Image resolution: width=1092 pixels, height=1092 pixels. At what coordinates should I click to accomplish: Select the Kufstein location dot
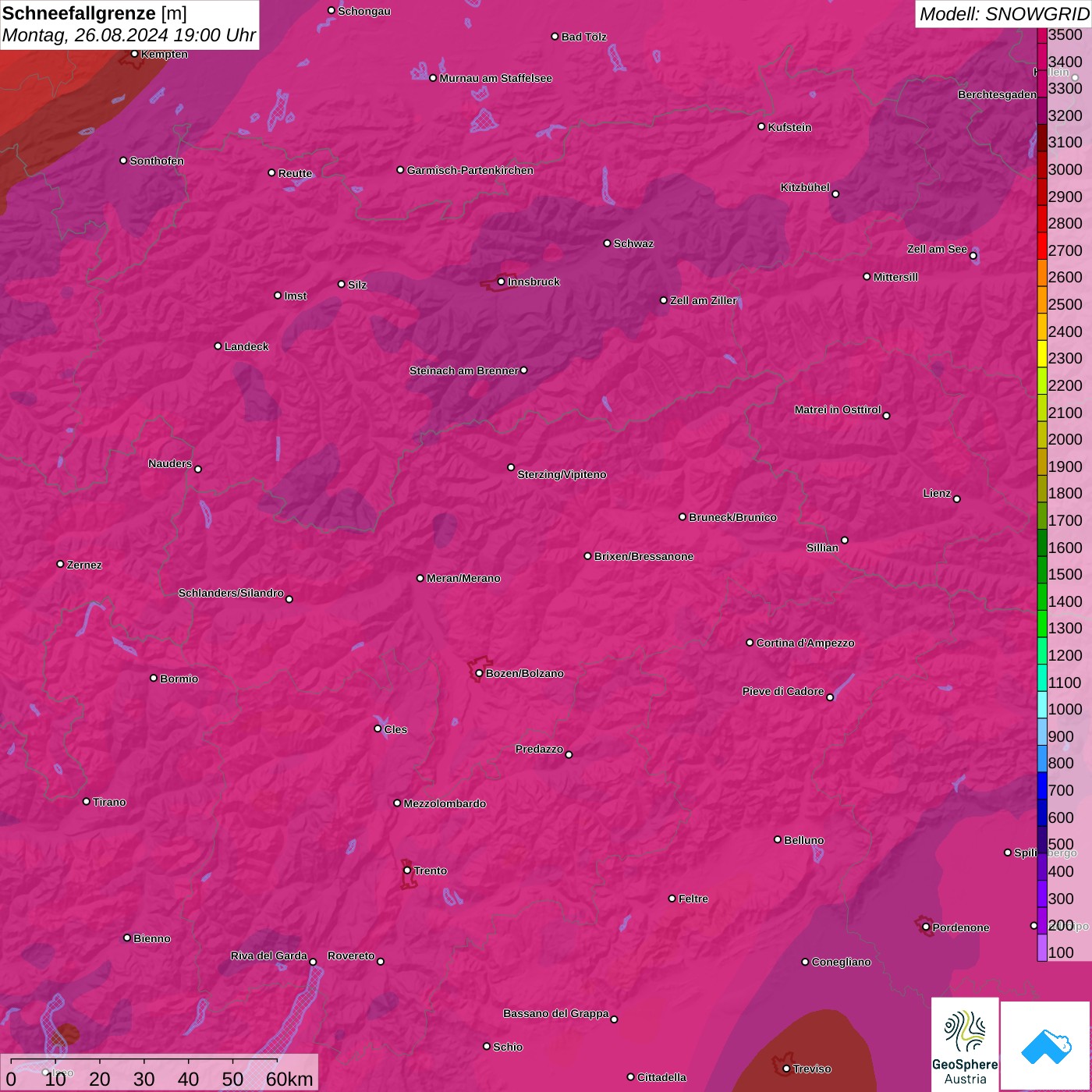(761, 126)
